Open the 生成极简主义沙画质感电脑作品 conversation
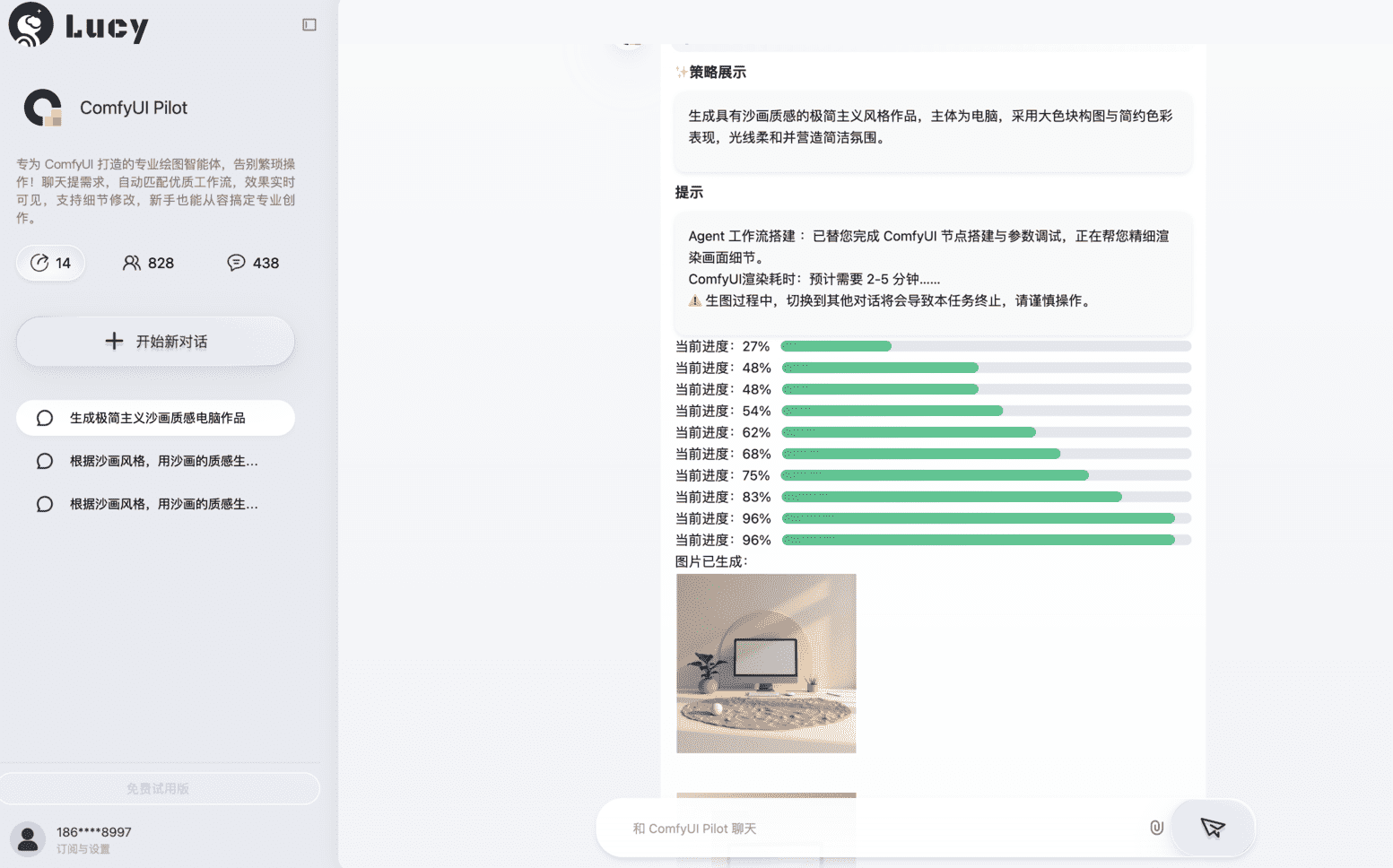The height and width of the screenshot is (868, 1393). tap(155, 418)
